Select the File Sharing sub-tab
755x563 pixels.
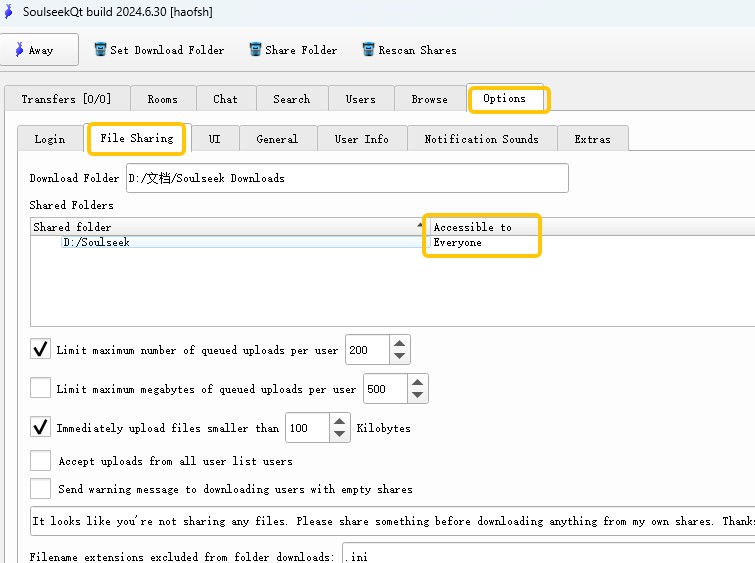(x=137, y=138)
